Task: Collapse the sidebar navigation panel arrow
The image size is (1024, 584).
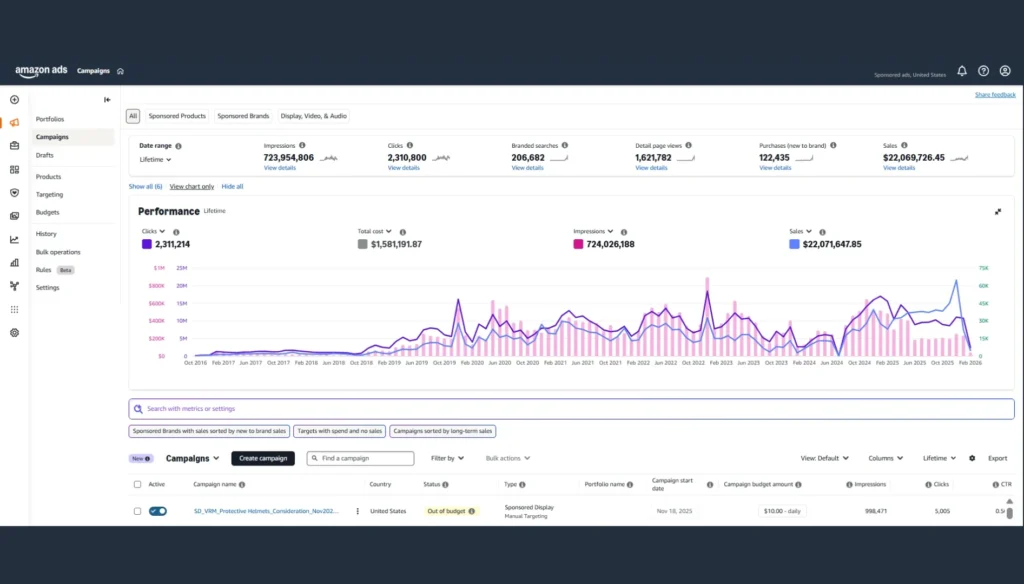Action: [107, 99]
